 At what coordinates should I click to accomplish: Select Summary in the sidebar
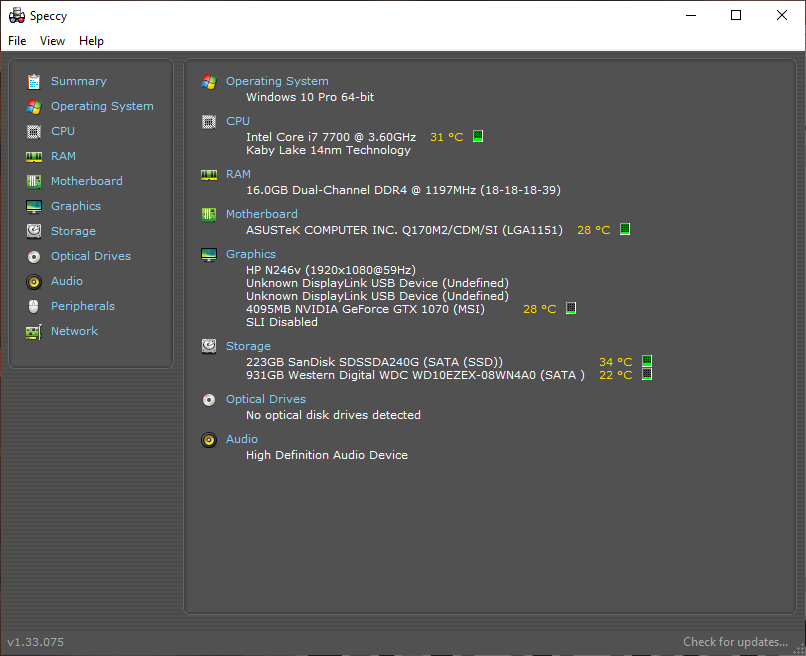coord(79,81)
